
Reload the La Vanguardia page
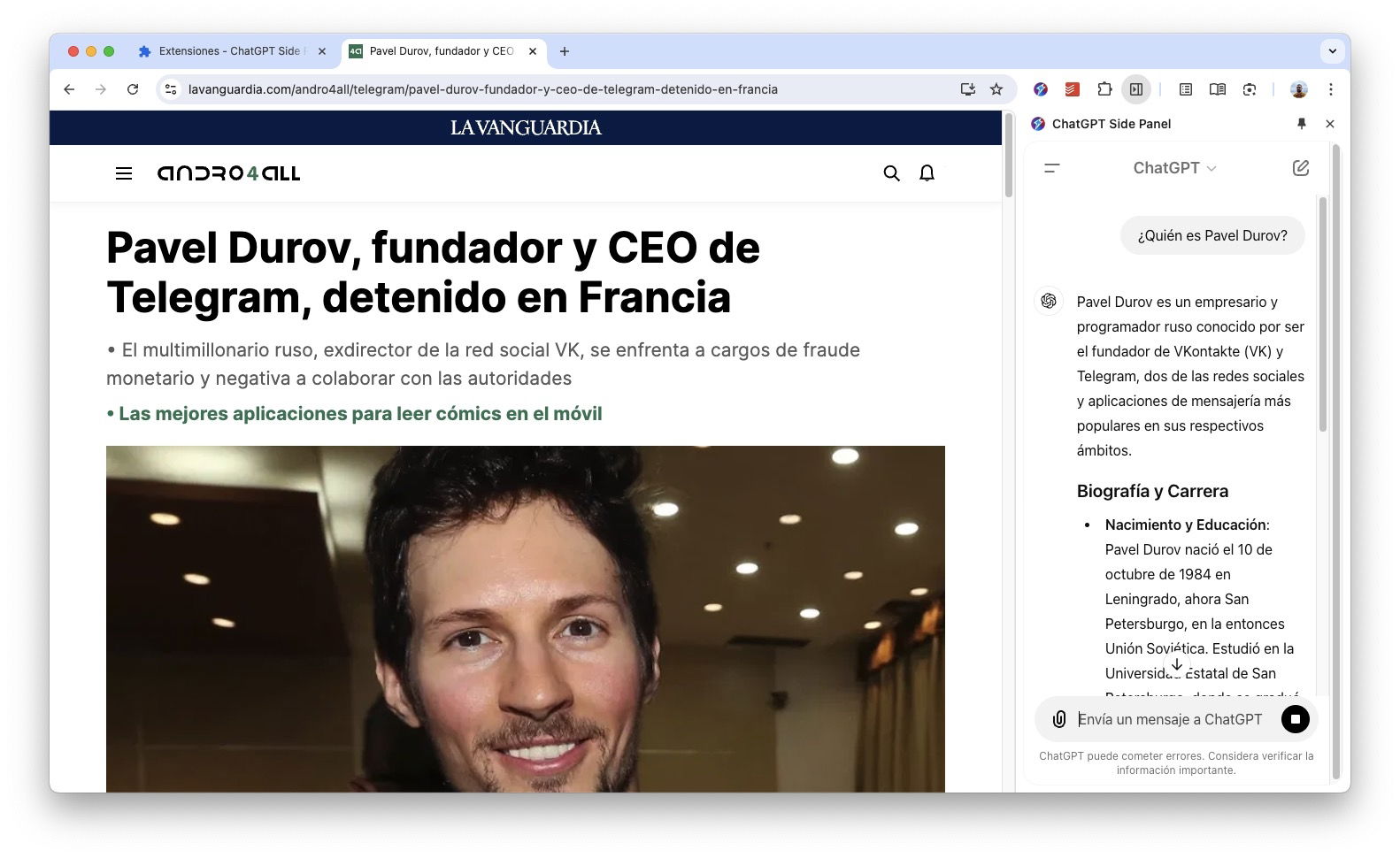click(x=133, y=89)
